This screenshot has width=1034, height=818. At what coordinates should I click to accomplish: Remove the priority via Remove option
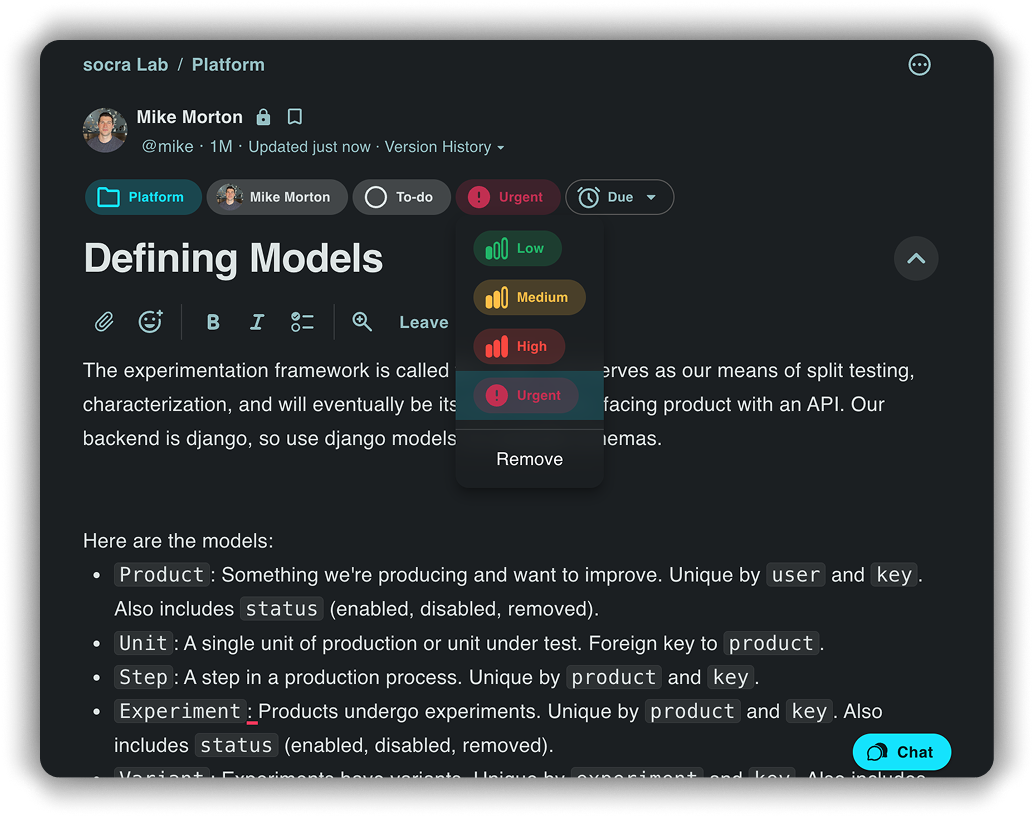tap(529, 459)
